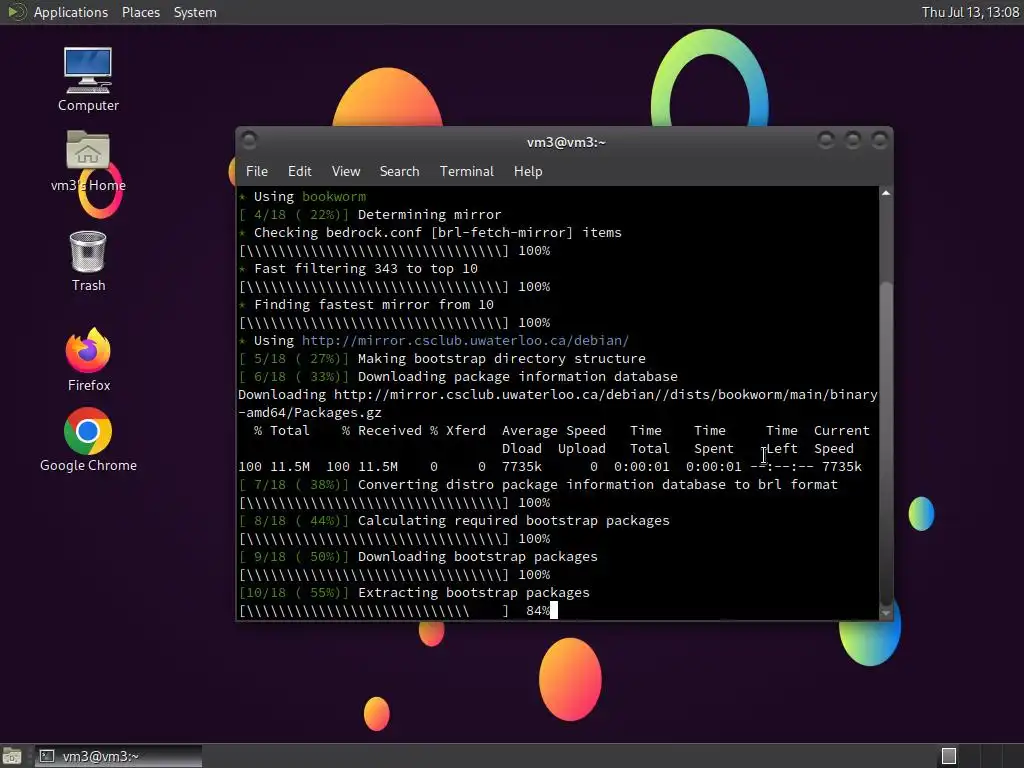1024x768 pixels.
Task: Launch Firefox from the desktop
Action: tap(88, 360)
